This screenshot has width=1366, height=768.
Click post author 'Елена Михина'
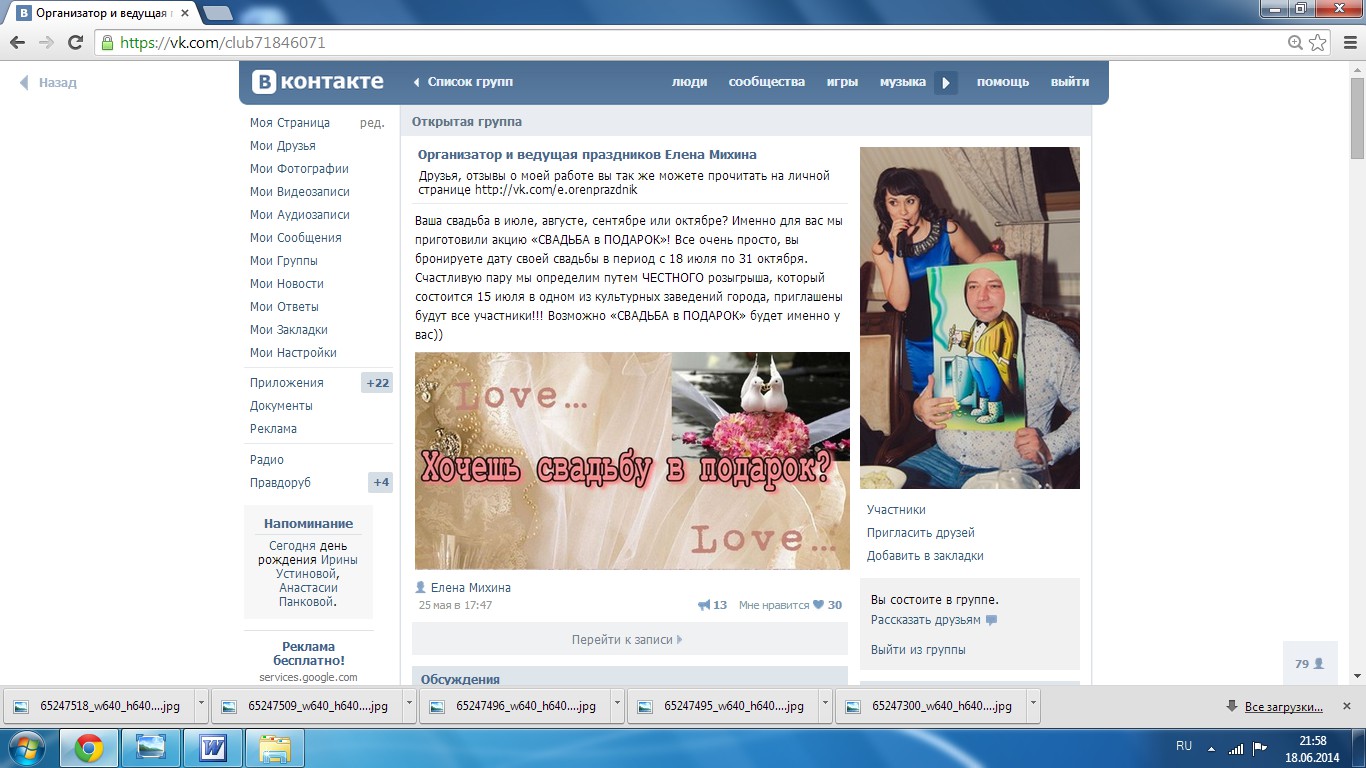coord(471,588)
